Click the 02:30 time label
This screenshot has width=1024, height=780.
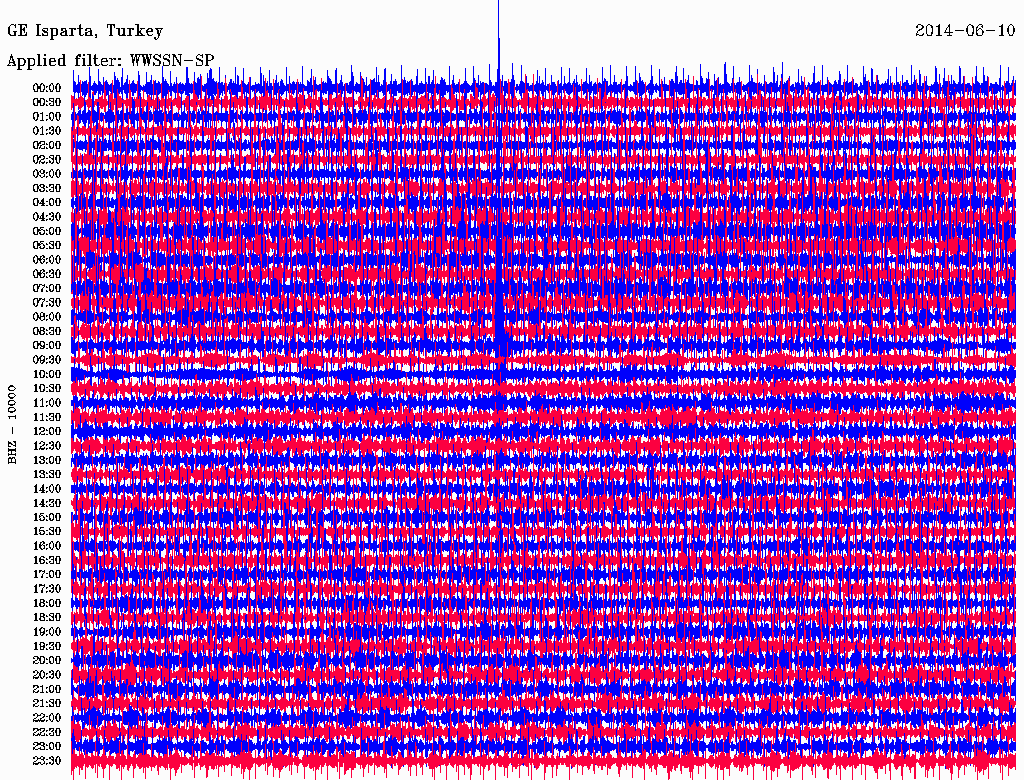pyautogui.click(x=47, y=159)
